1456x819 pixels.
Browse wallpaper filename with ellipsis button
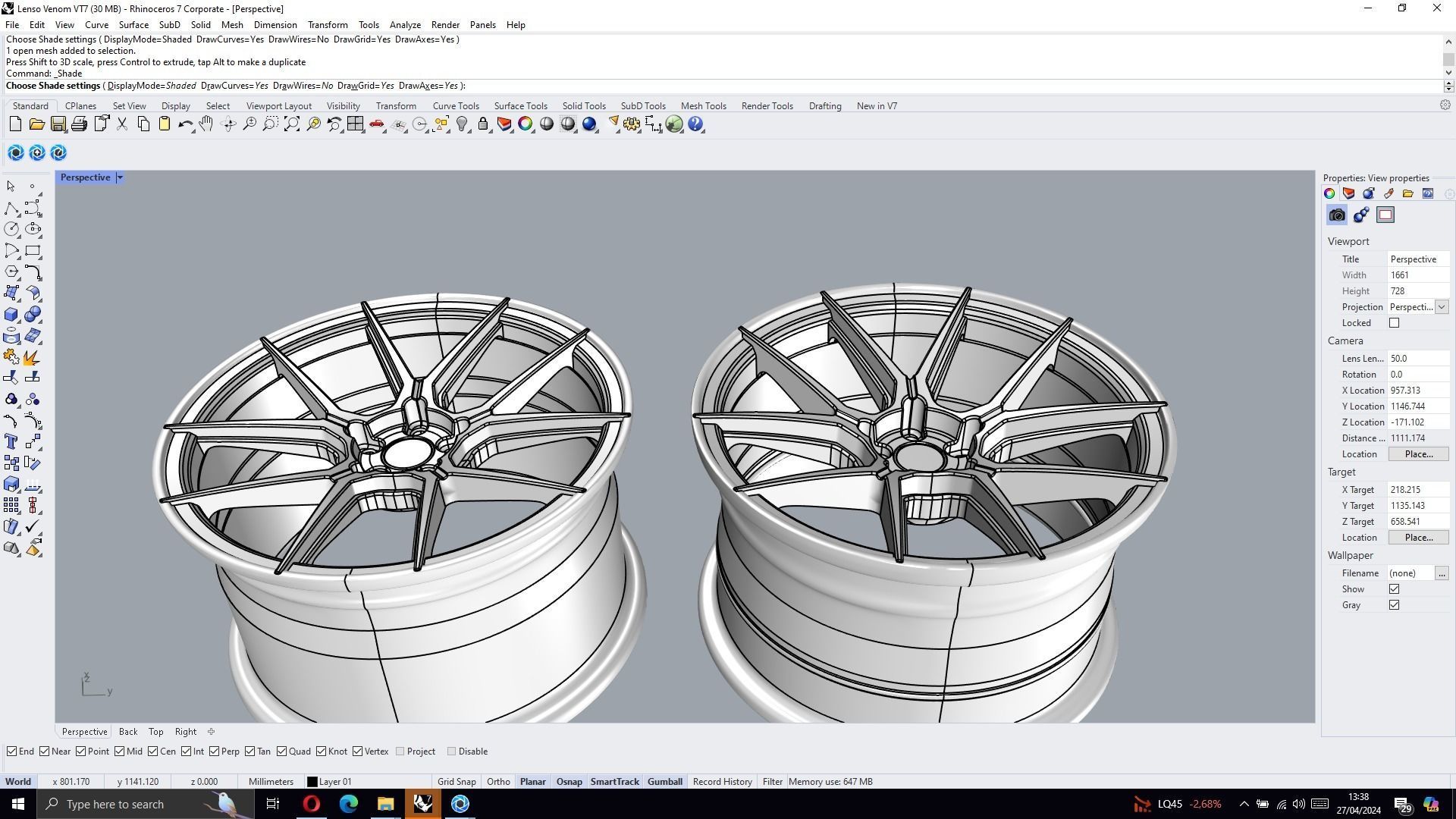tap(1442, 573)
